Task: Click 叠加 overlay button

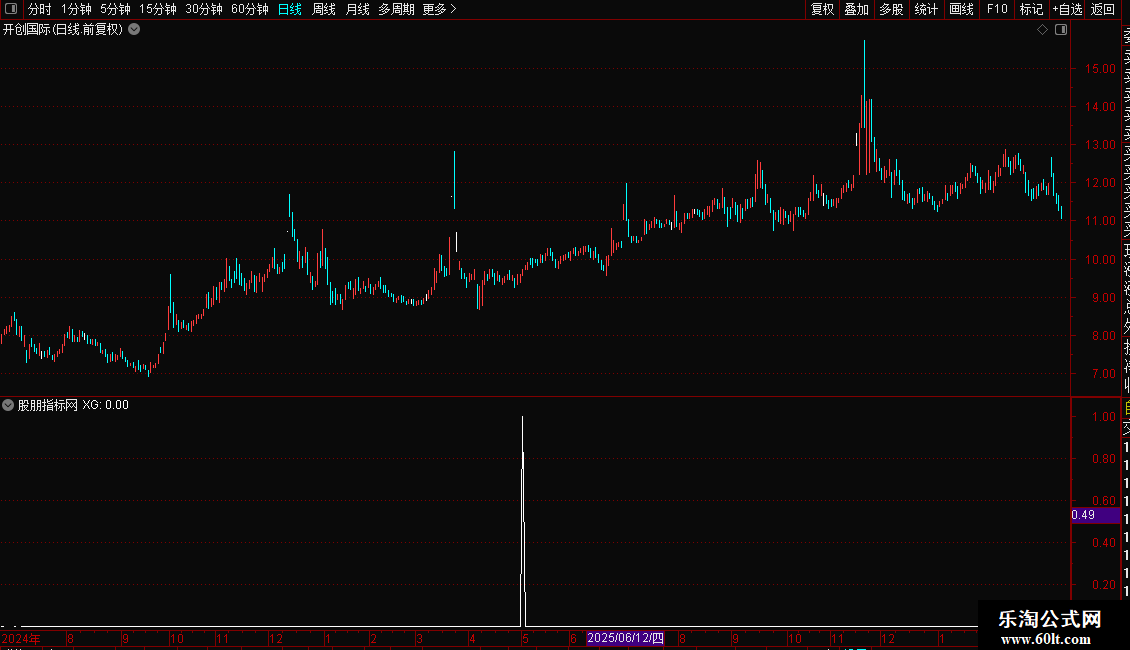Action: point(857,9)
